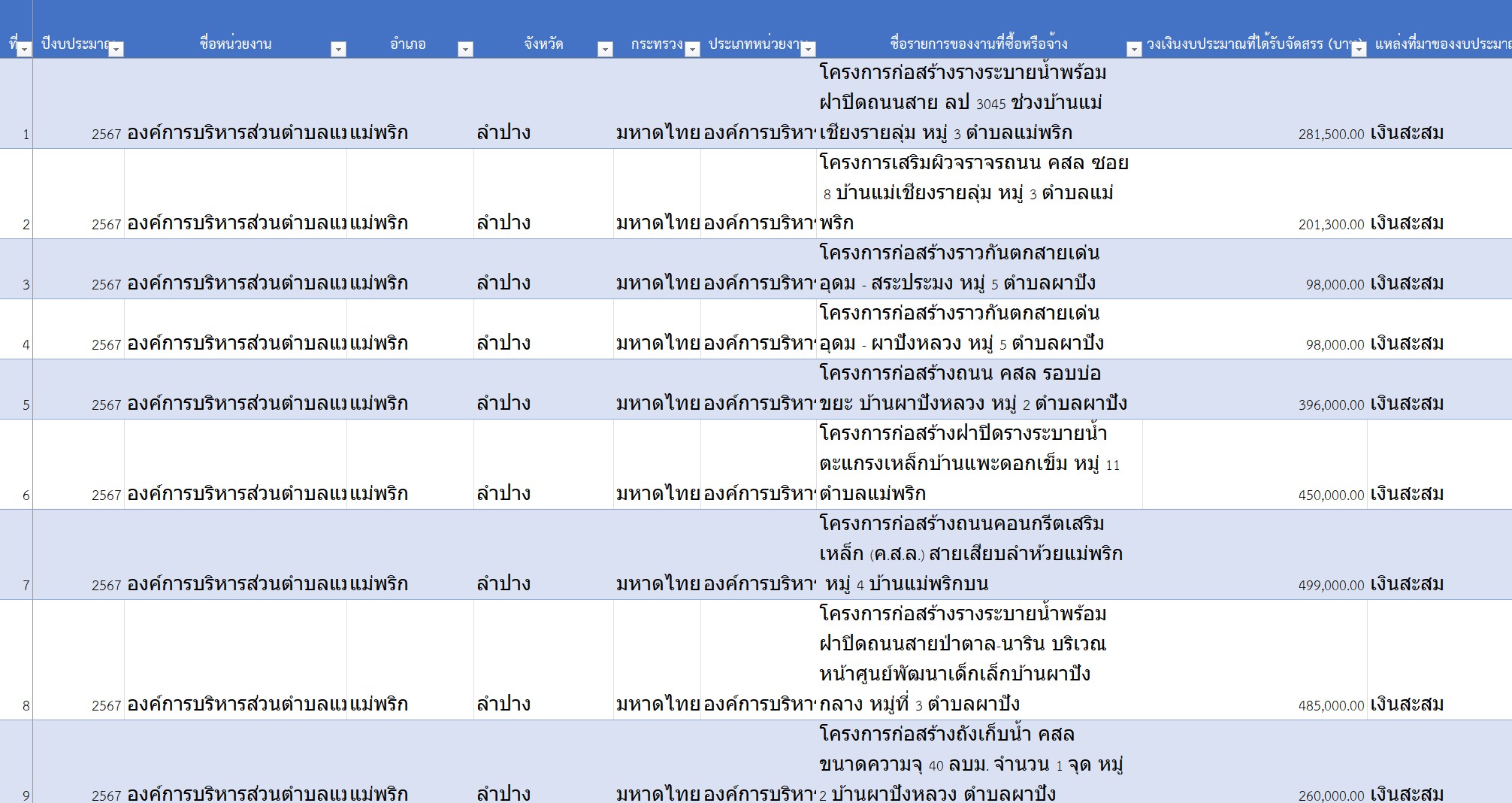Select project cell about ถนน คสล รอบบ่อขยะ
Viewport: 1512px width, 803px height.
tap(978, 389)
